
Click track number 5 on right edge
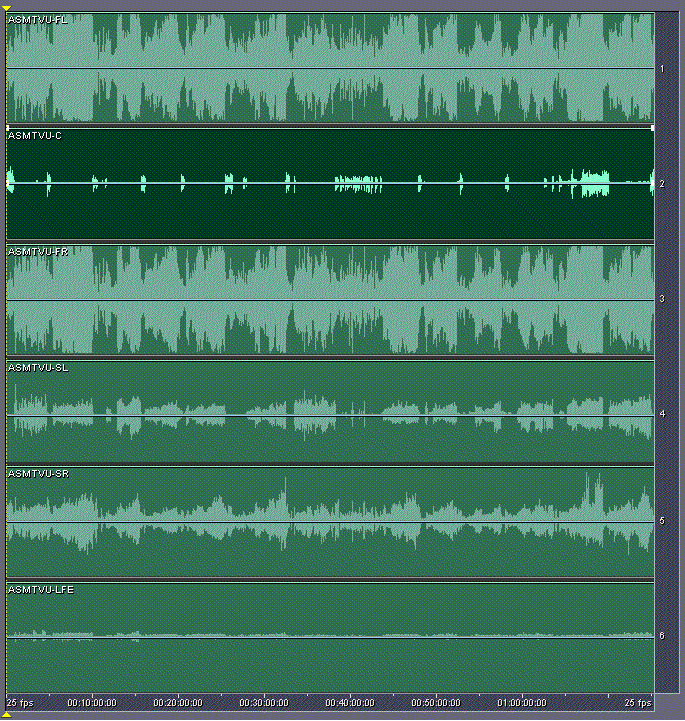(662, 521)
